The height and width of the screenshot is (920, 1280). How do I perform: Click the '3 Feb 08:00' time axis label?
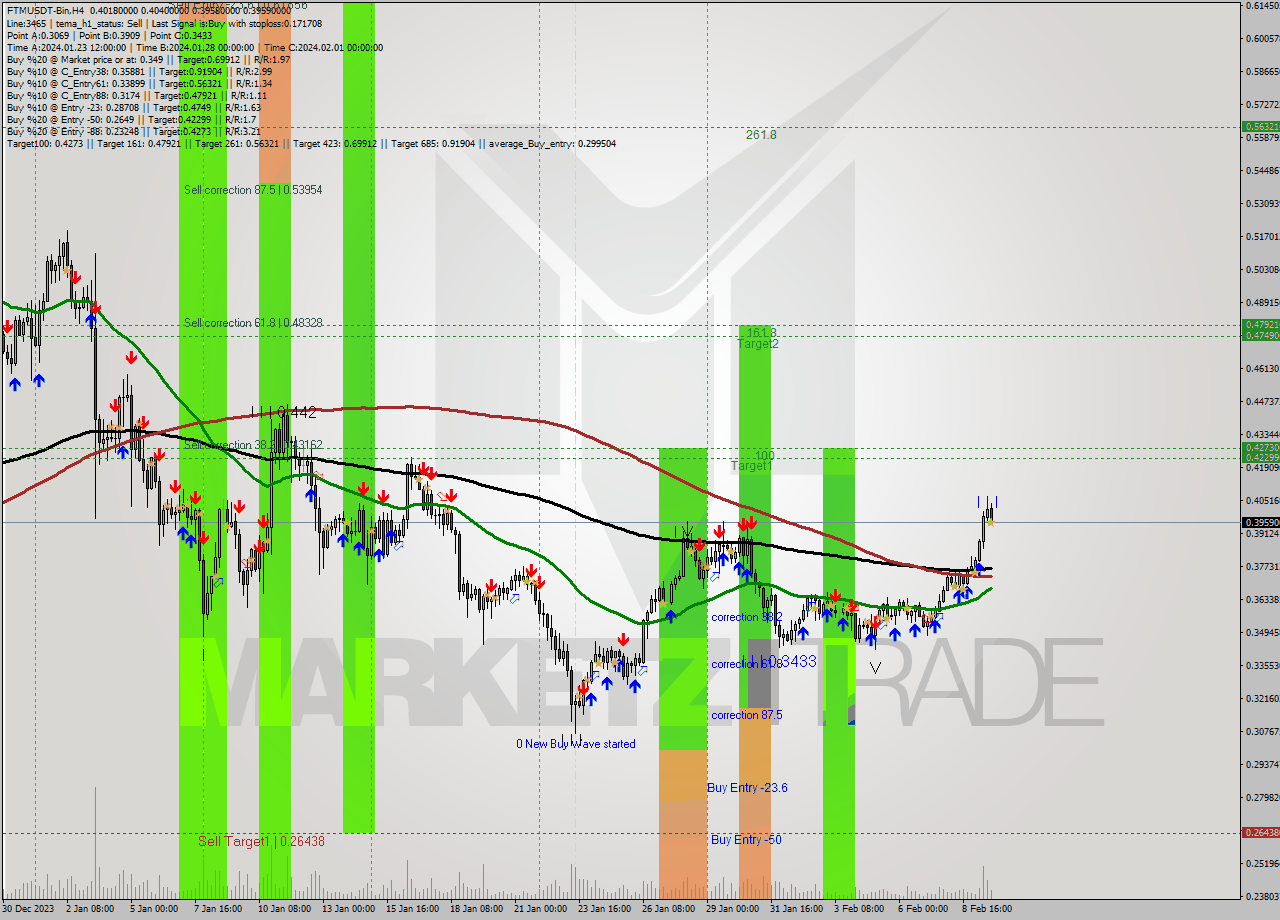click(859, 909)
